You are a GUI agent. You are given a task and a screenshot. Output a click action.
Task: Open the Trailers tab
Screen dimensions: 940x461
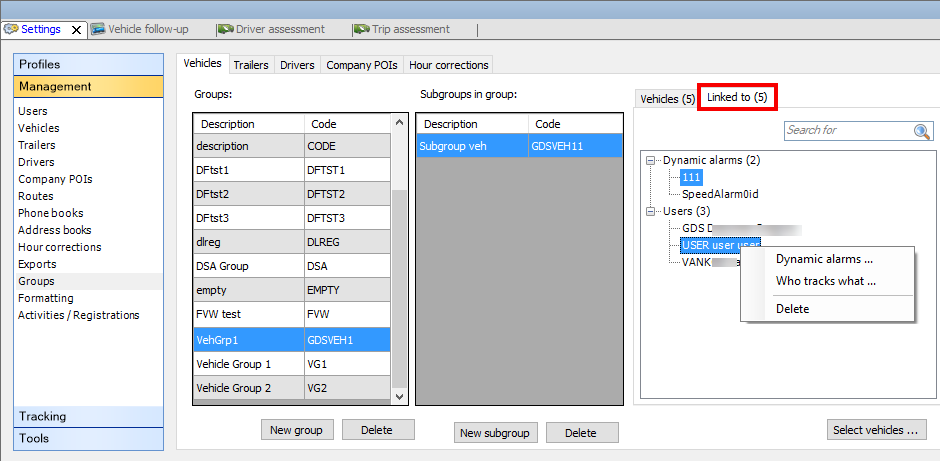click(x=251, y=65)
